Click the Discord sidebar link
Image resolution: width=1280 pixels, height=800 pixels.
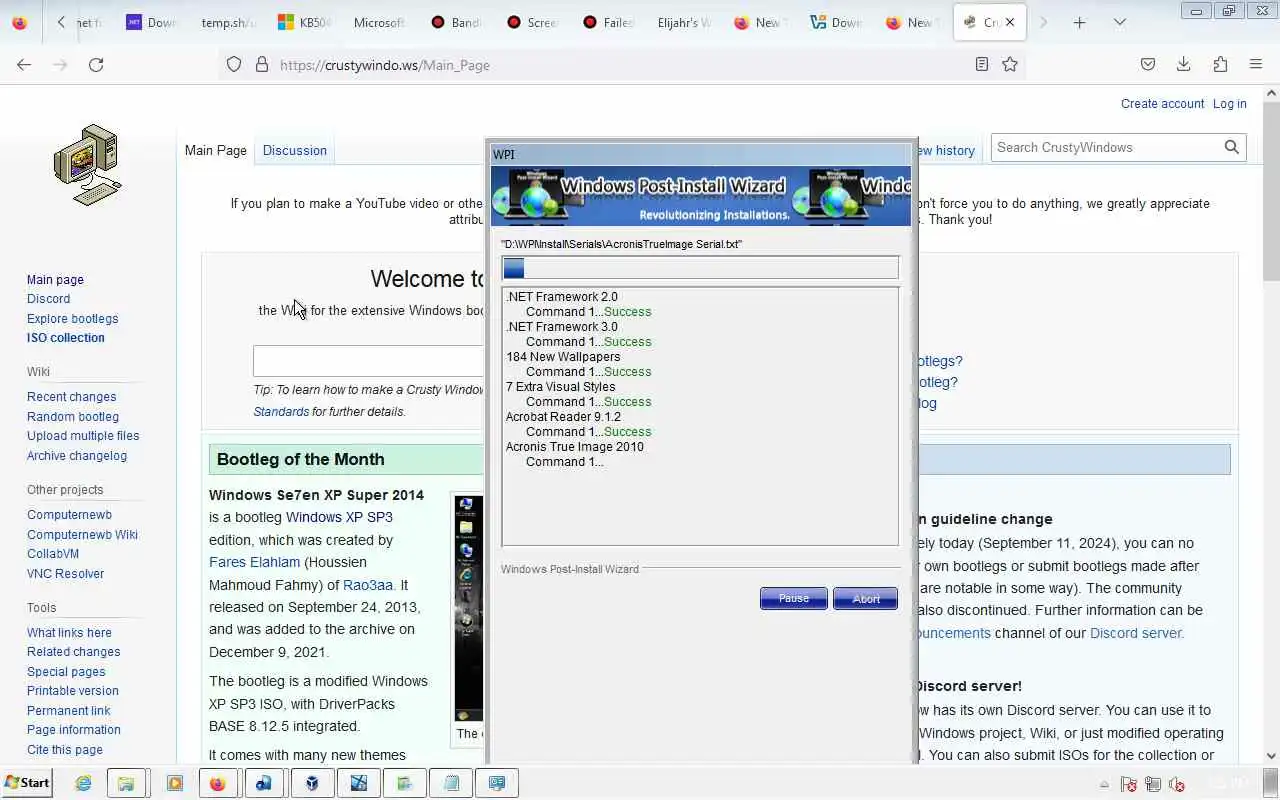[48, 299]
